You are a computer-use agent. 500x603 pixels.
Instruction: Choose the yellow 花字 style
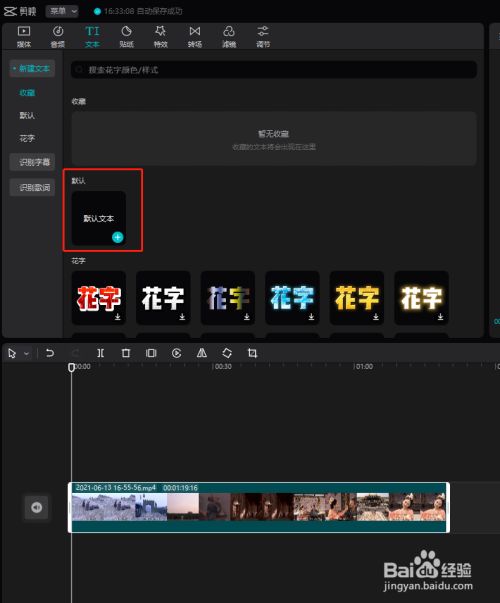click(357, 298)
